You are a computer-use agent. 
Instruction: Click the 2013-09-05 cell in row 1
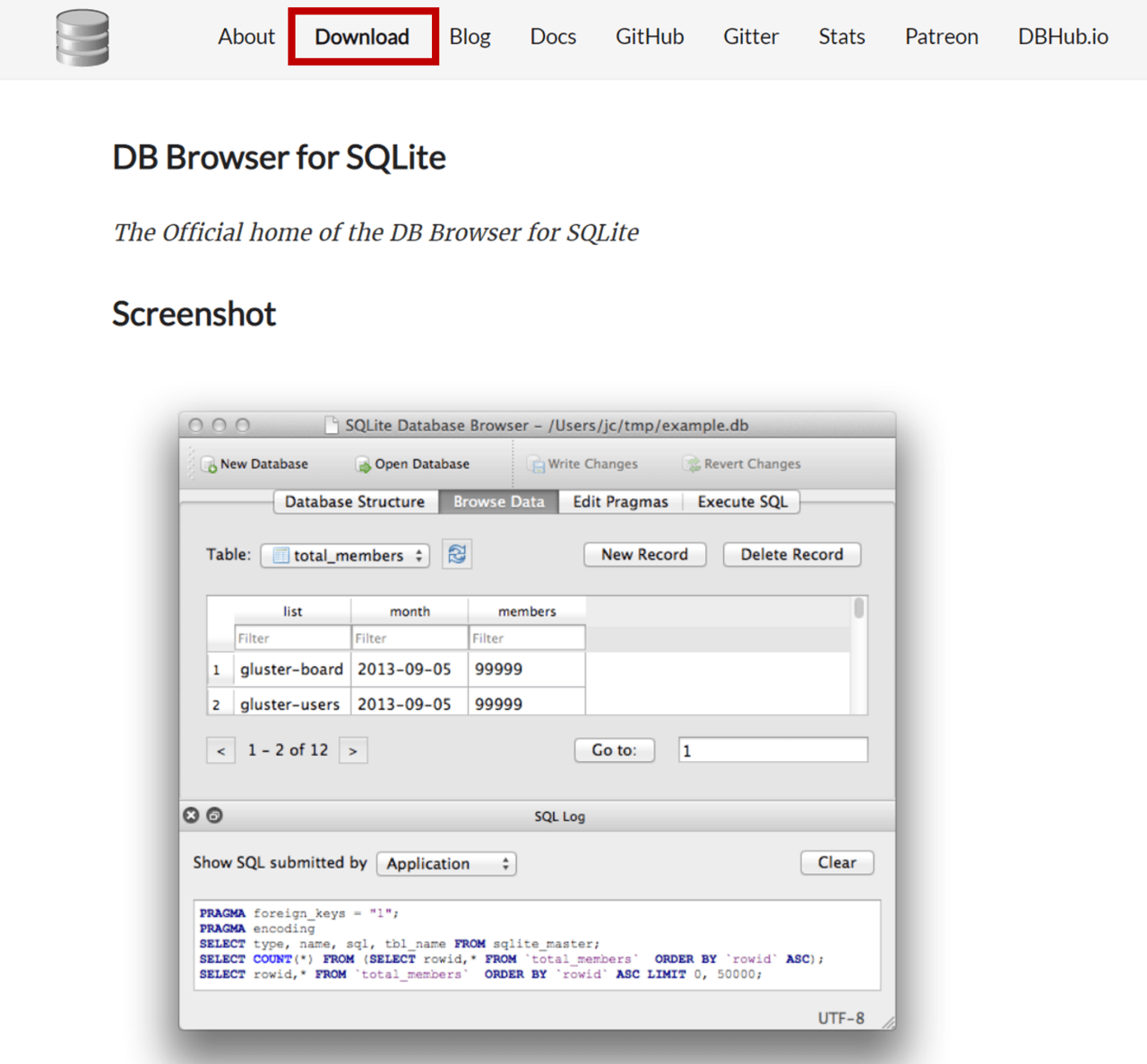(410, 670)
